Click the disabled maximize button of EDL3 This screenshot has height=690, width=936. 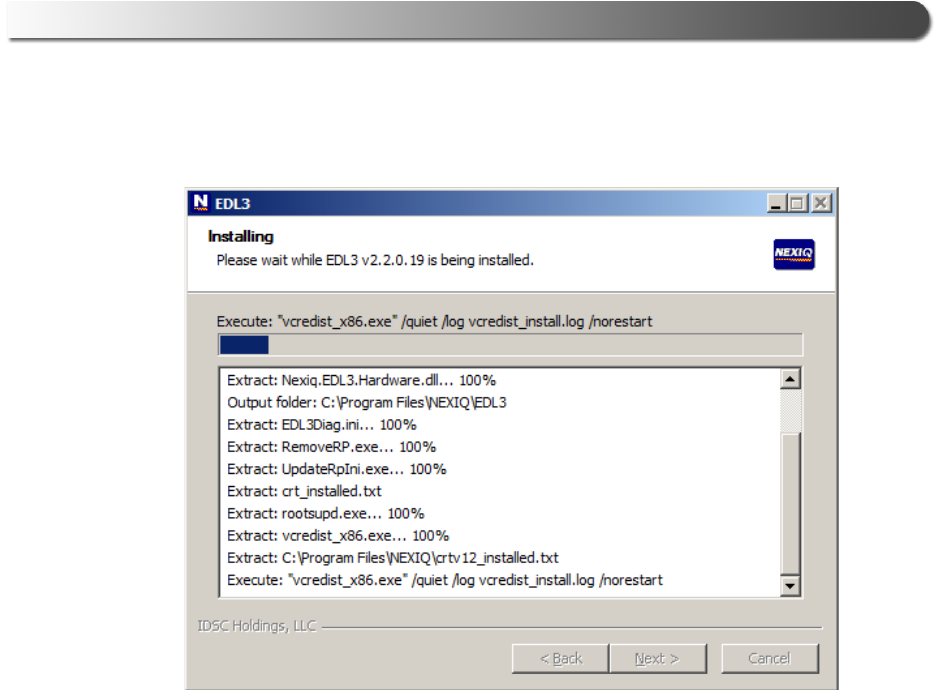[797, 204]
